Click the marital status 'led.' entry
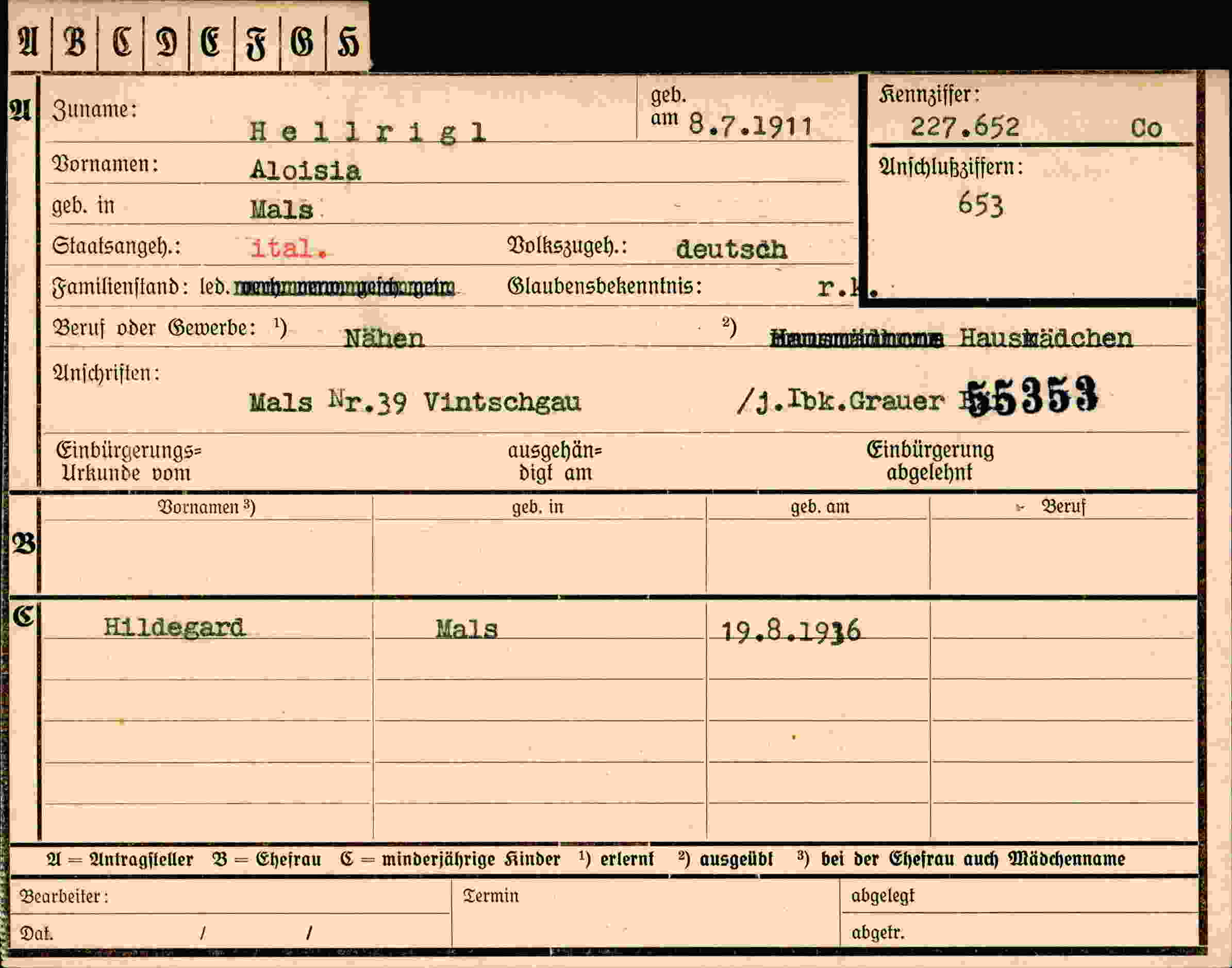 214,287
